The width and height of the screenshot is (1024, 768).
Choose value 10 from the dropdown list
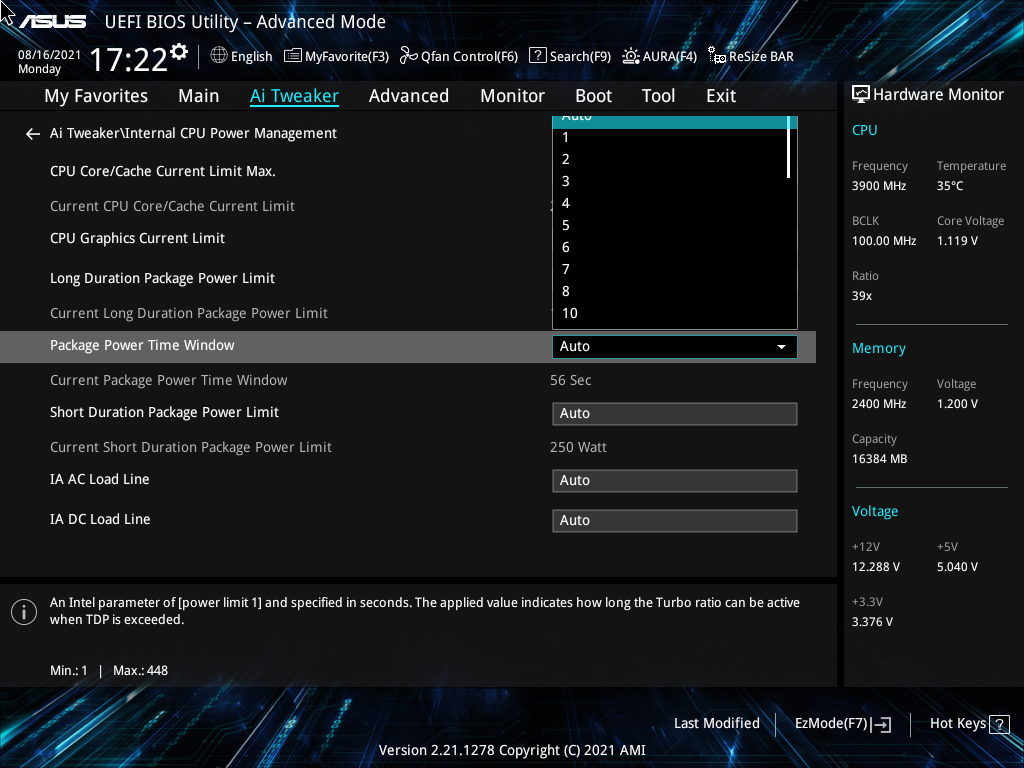[x=671, y=314]
